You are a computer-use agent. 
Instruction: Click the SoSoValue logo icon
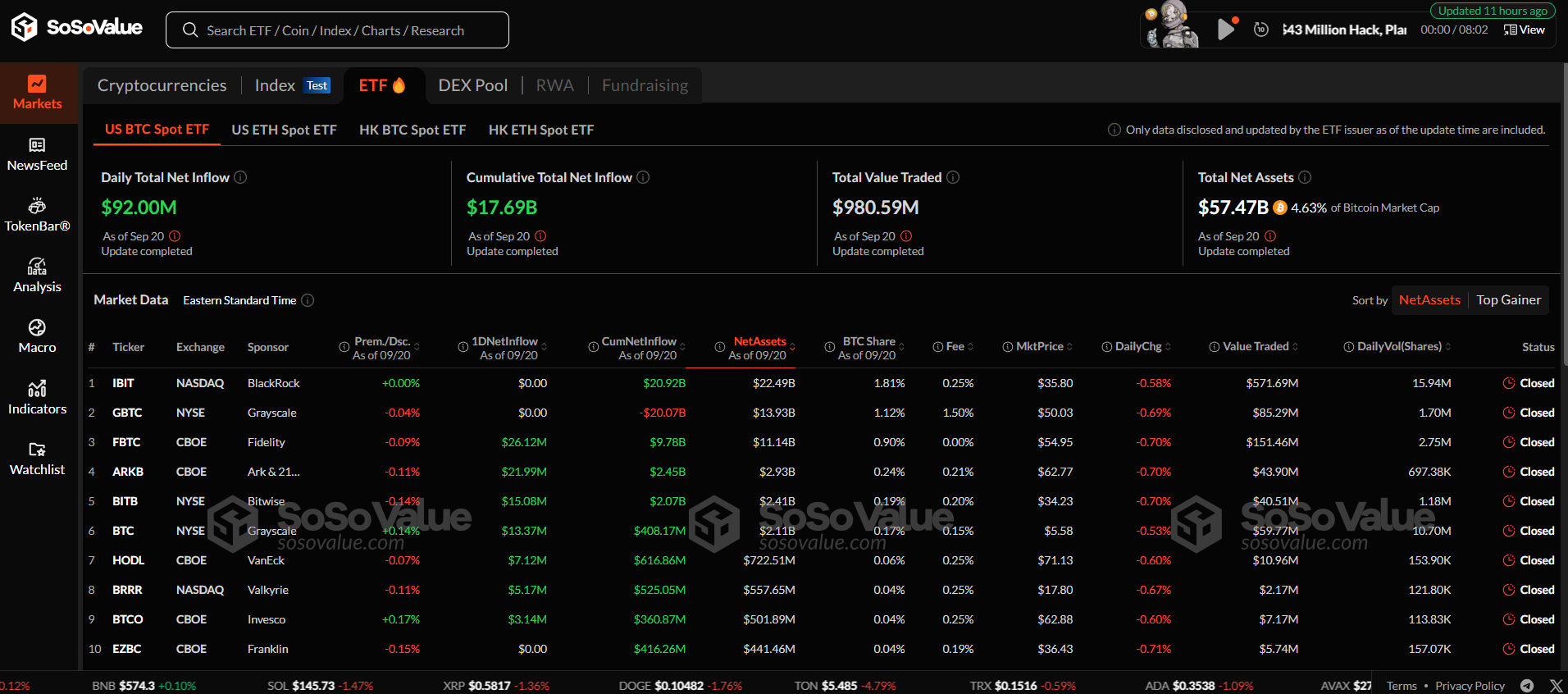(x=25, y=27)
